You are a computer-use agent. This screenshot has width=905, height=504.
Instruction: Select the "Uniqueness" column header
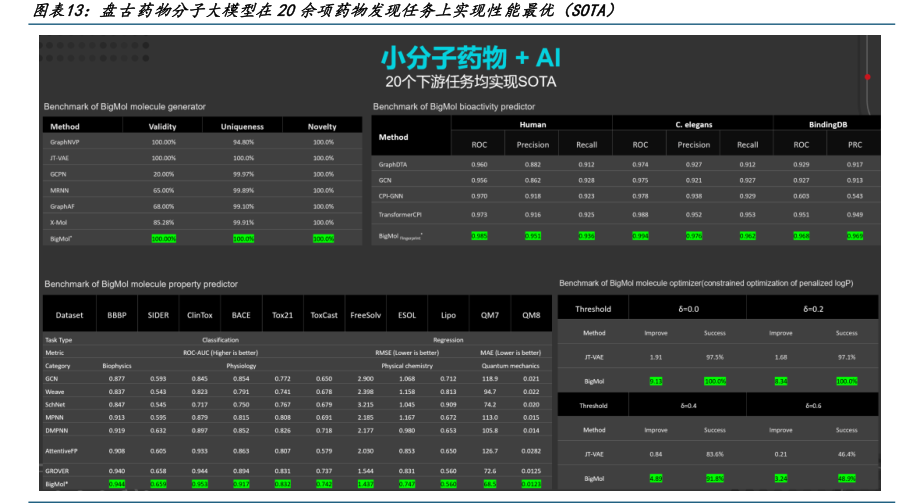tap(242, 126)
